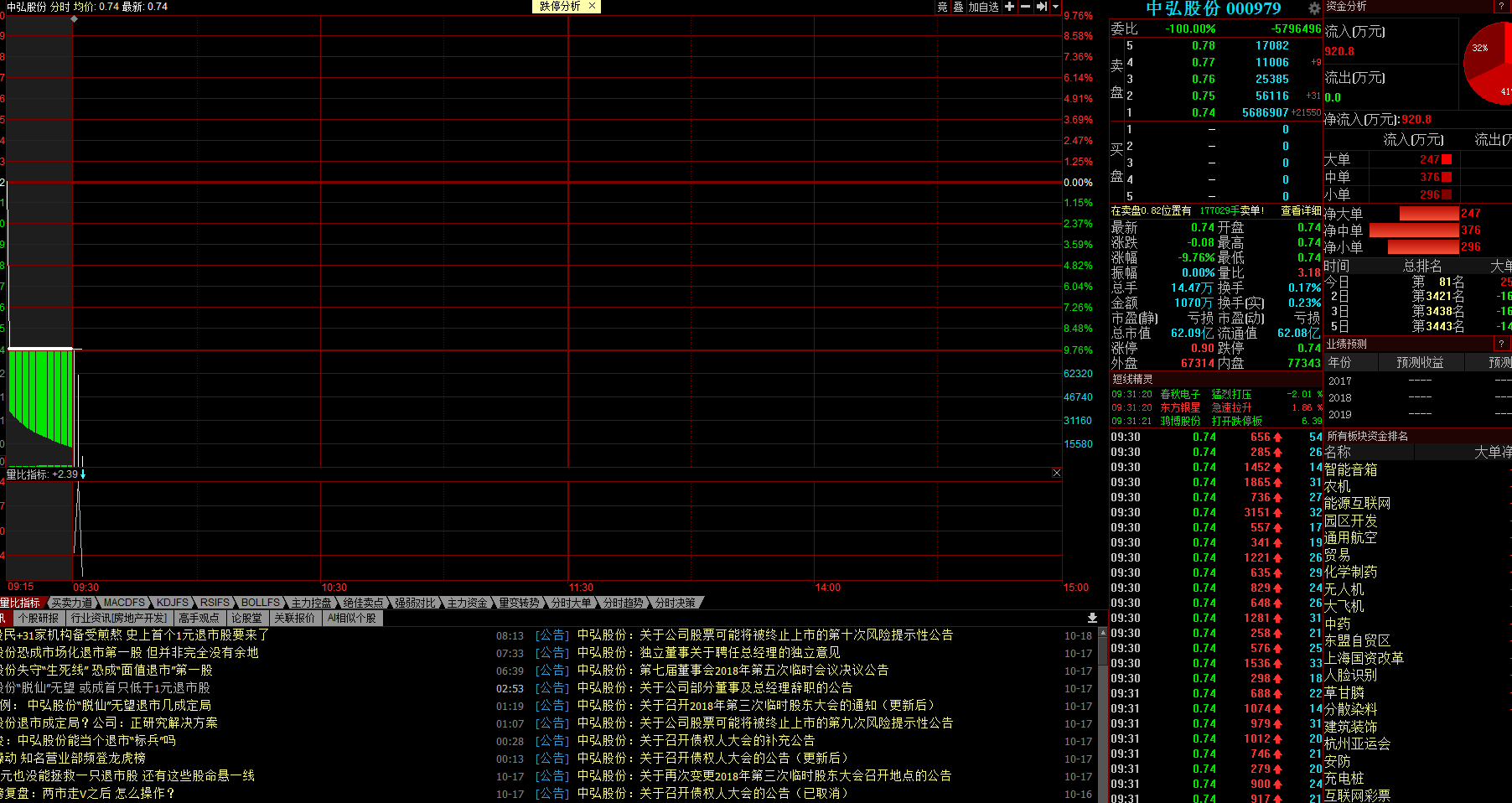This screenshot has width=1512, height=803.
Task: Click the 量比指标 down arrow indicator
Action: (83, 474)
